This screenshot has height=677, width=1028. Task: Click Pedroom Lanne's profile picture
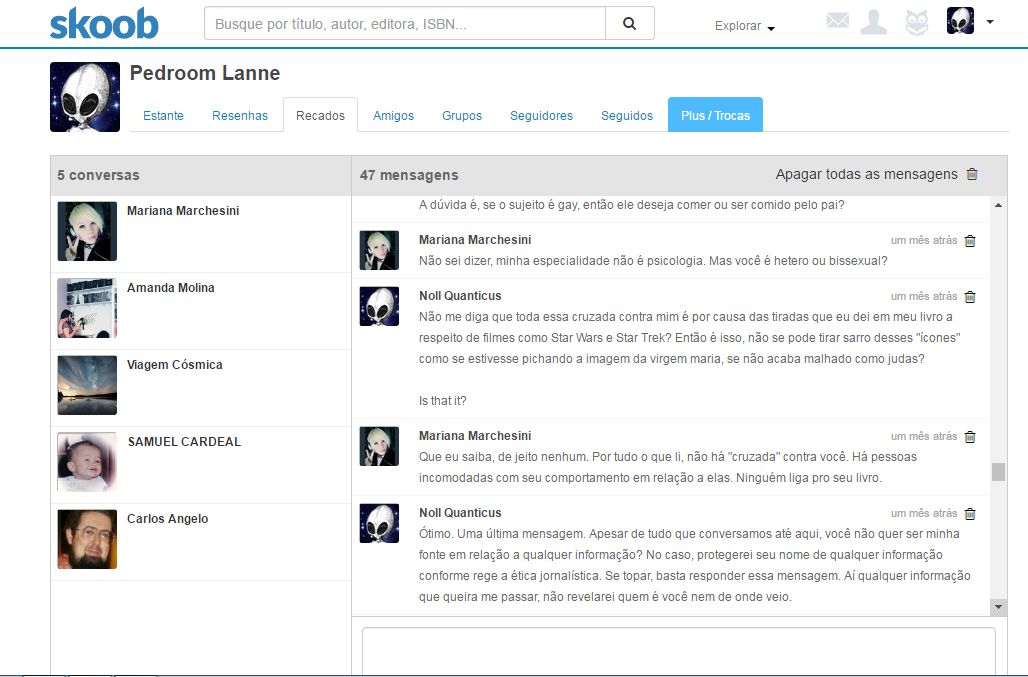pos(85,97)
